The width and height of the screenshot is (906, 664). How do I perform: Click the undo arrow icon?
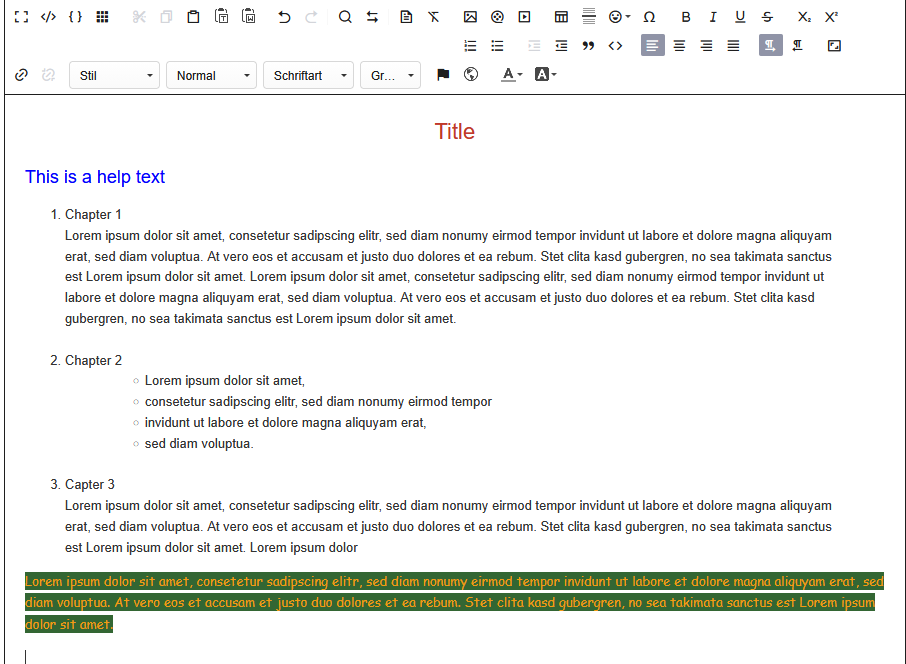[x=284, y=17]
